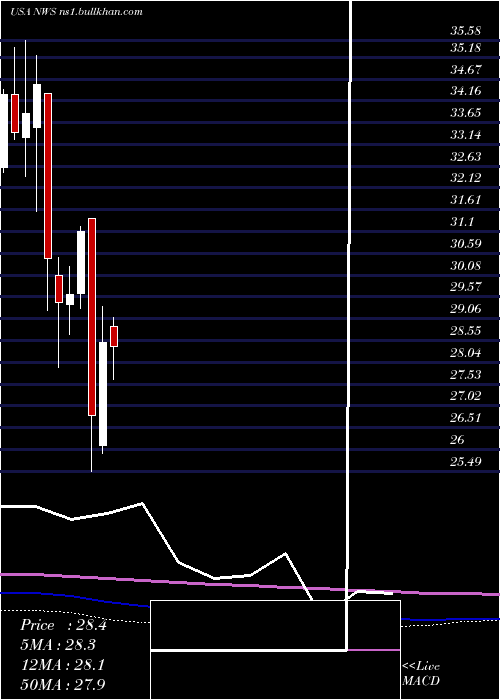Click the <<Live MACD label
This screenshot has width=500, height=700.
421,674
